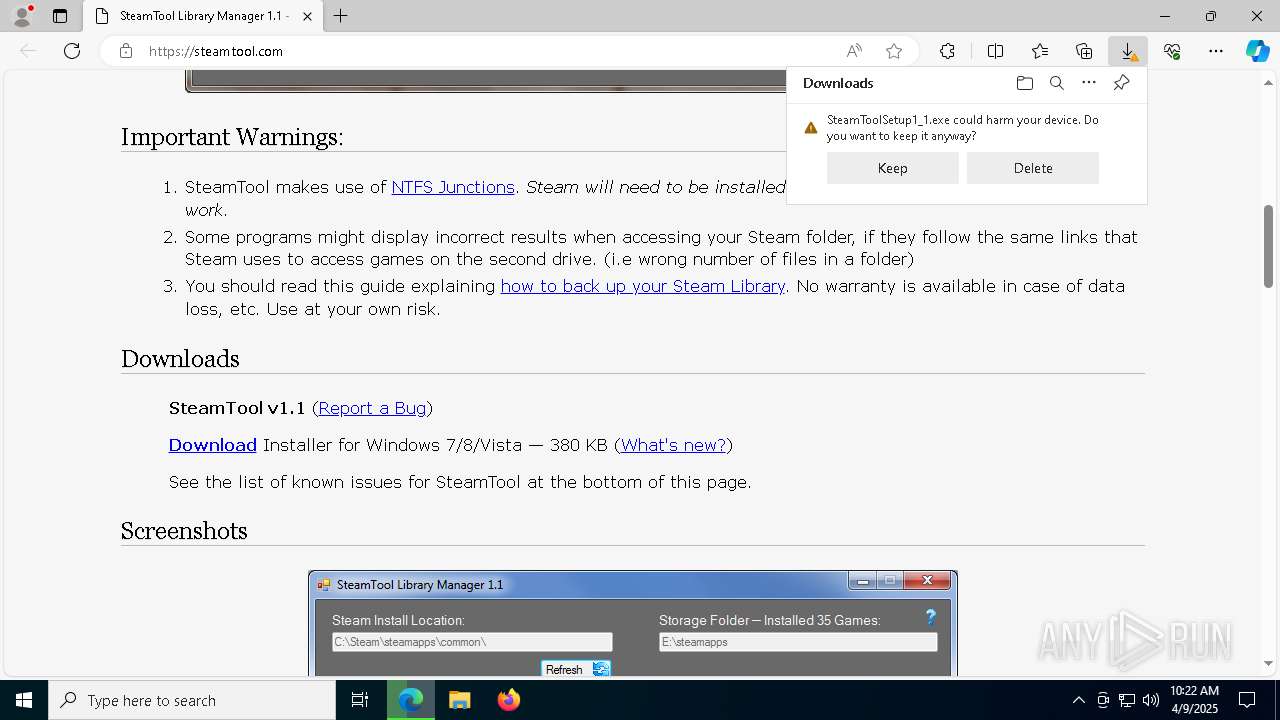Select the SteamTool Library Manager tab
Screen dimensions: 1280x720
[x=203, y=16]
